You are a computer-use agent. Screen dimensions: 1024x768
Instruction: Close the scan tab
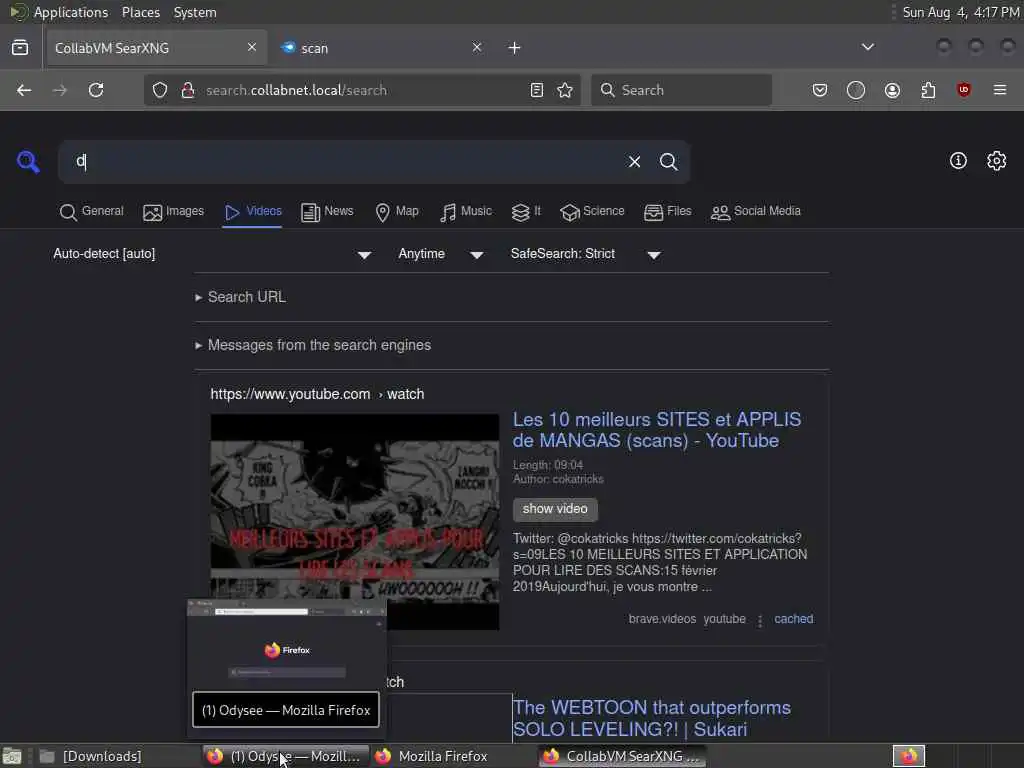477,47
